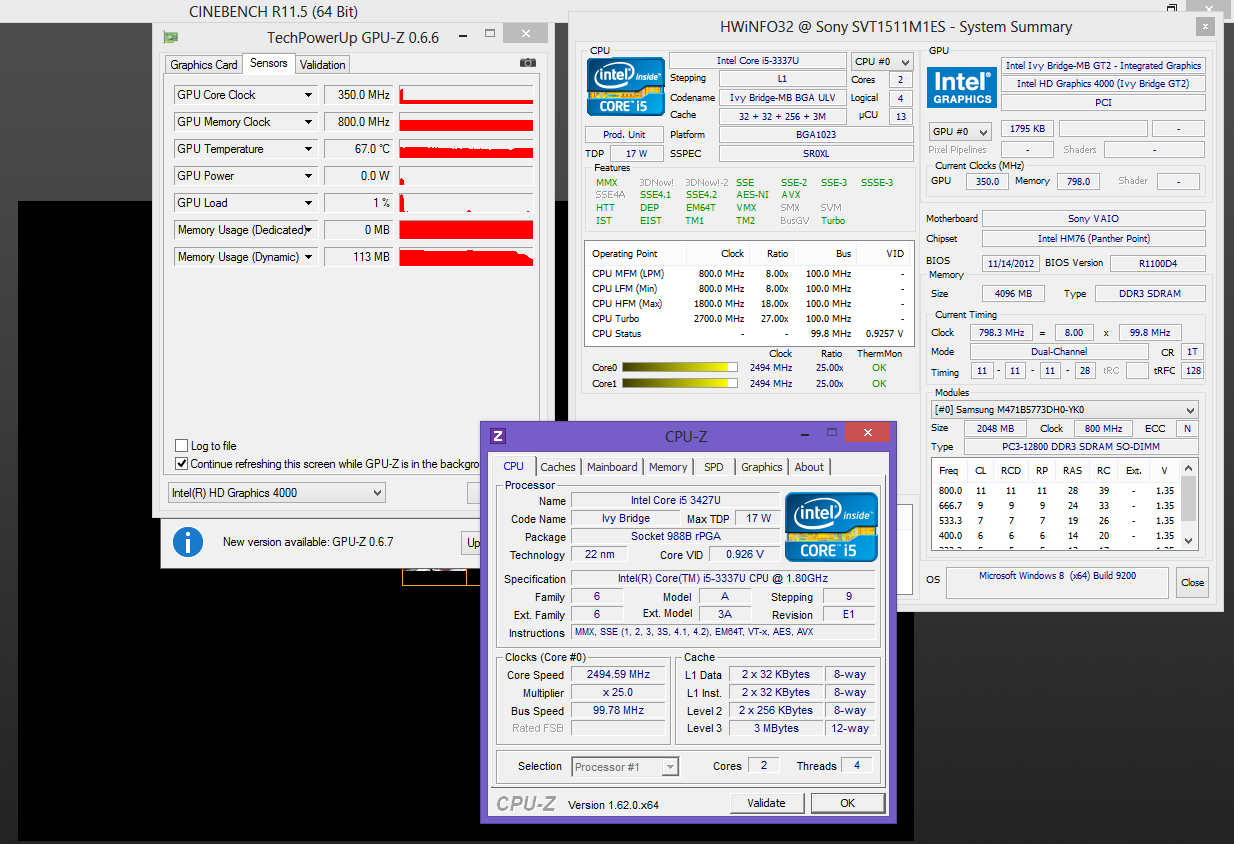This screenshot has width=1234, height=844.
Task: Switch to SPD tab in CPU-Z
Action: (x=714, y=467)
